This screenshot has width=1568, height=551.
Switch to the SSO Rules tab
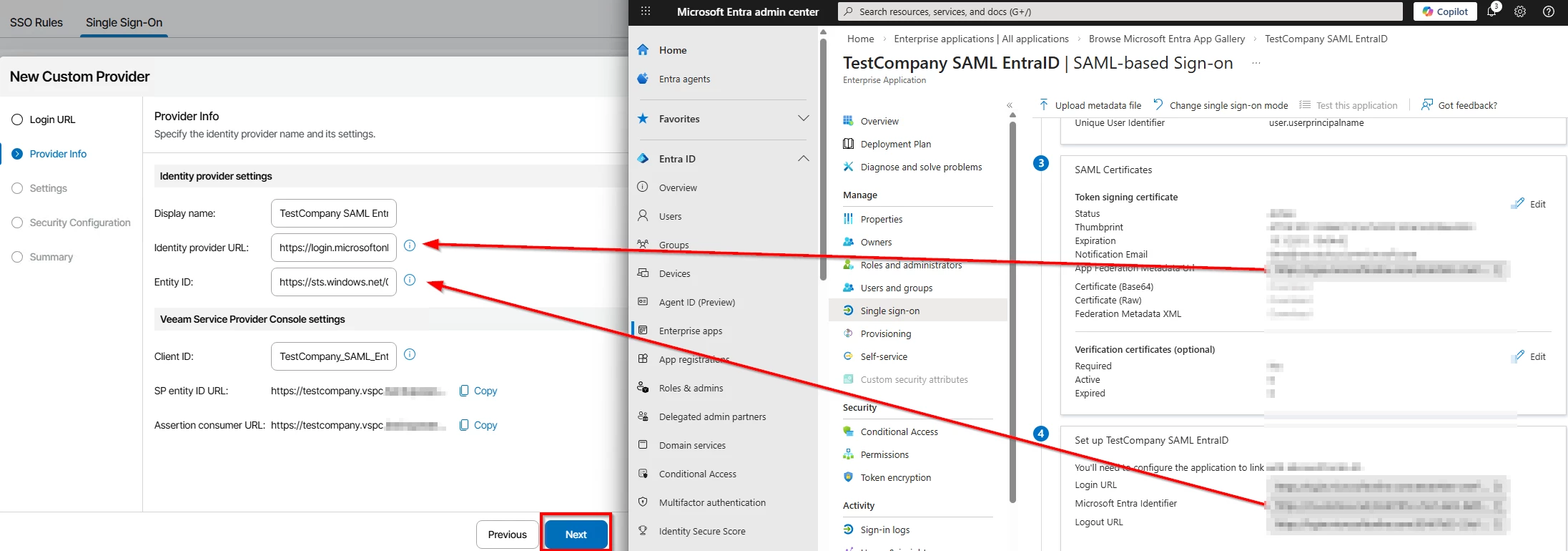[x=36, y=22]
